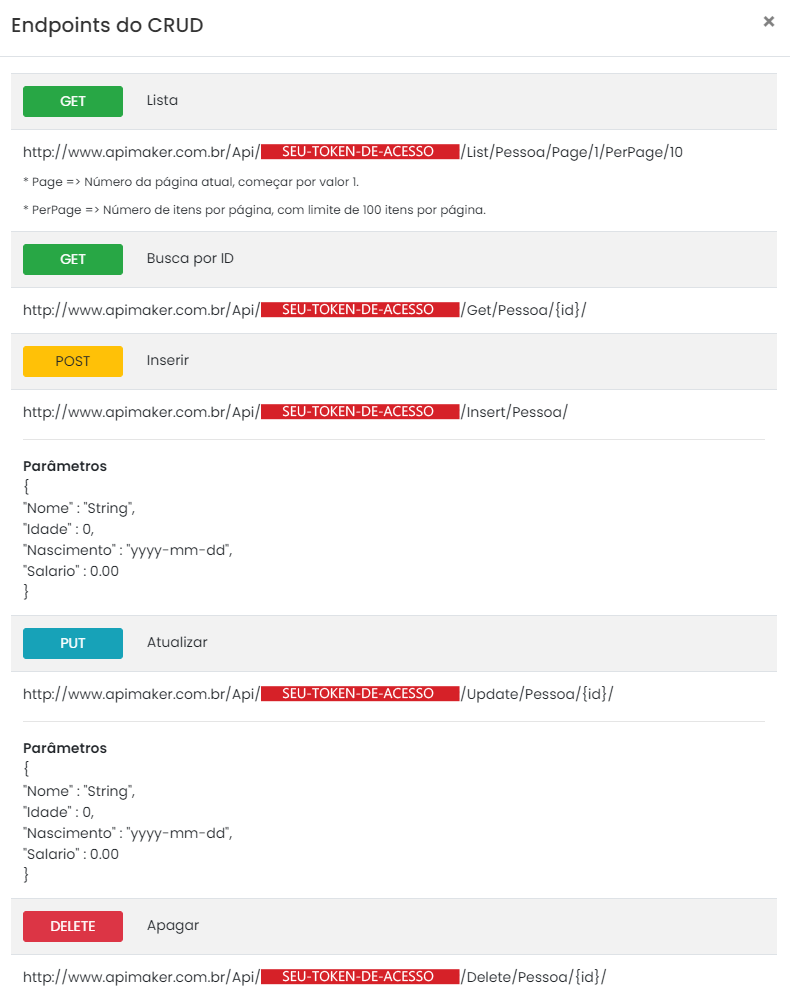Click the PerPage limit note text
790x996 pixels.
click(x=254, y=210)
